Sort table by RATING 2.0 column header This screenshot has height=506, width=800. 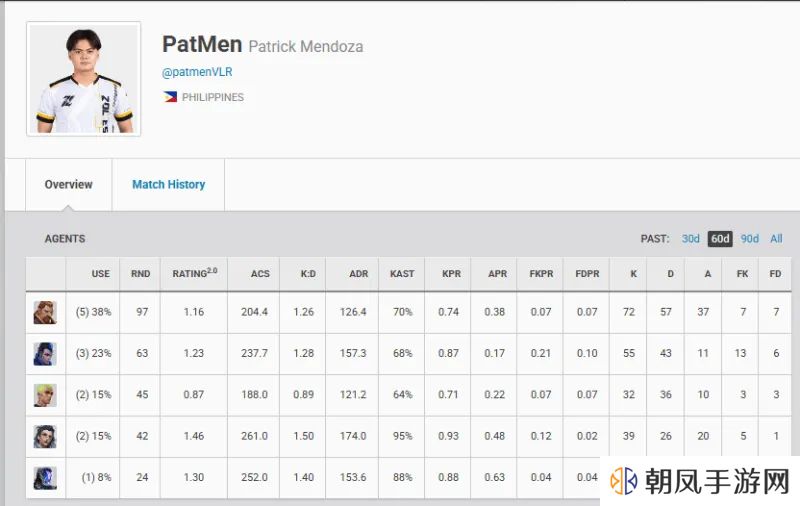[194, 273]
